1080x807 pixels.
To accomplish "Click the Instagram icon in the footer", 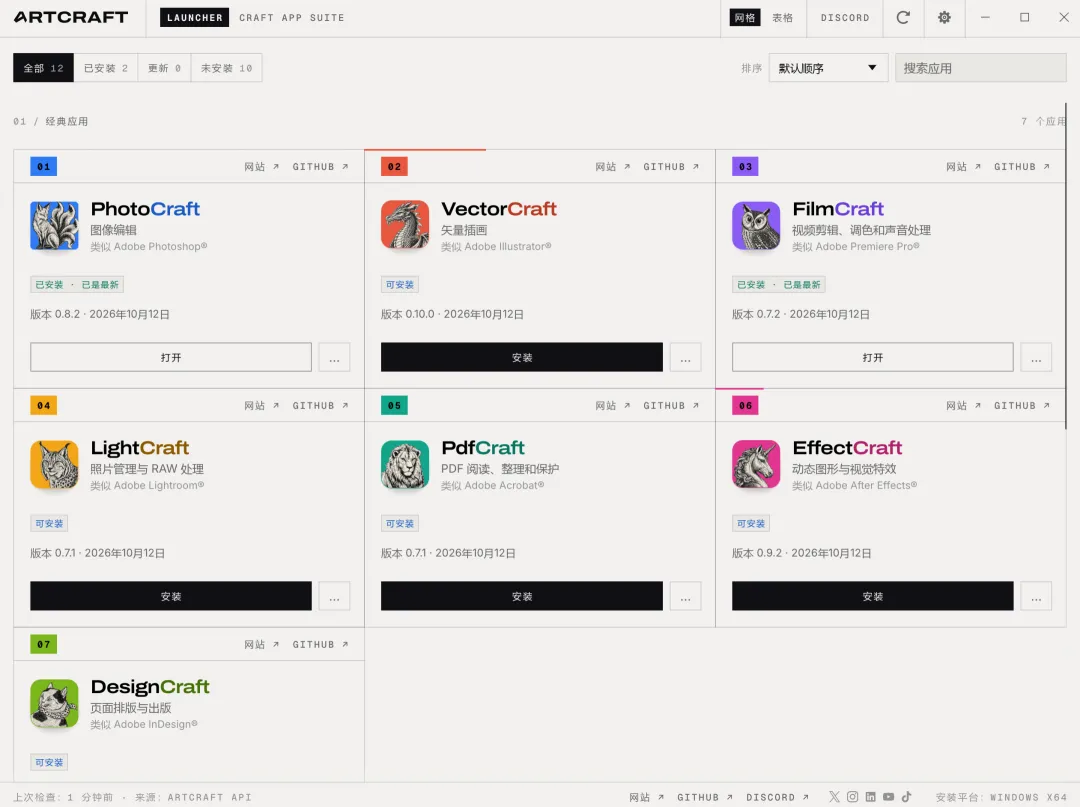I will 853,797.
